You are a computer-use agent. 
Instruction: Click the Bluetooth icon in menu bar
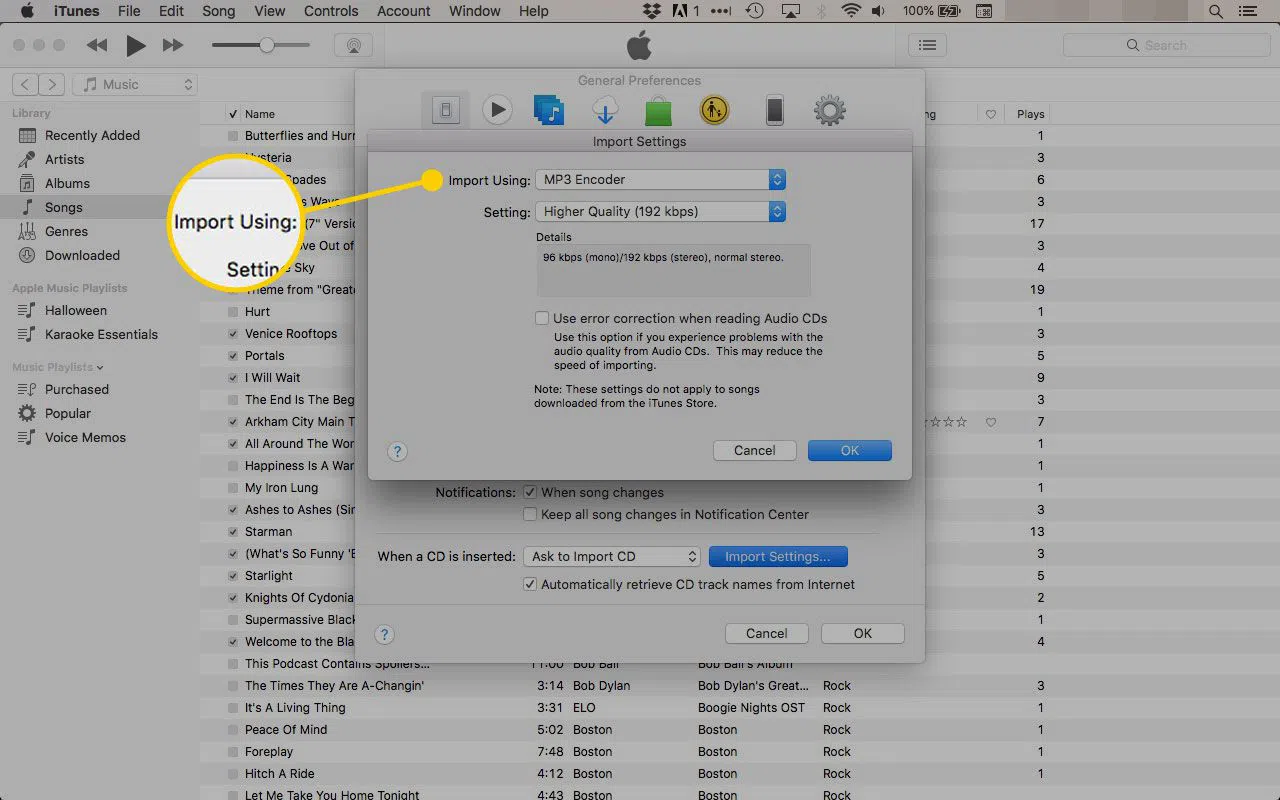click(821, 12)
